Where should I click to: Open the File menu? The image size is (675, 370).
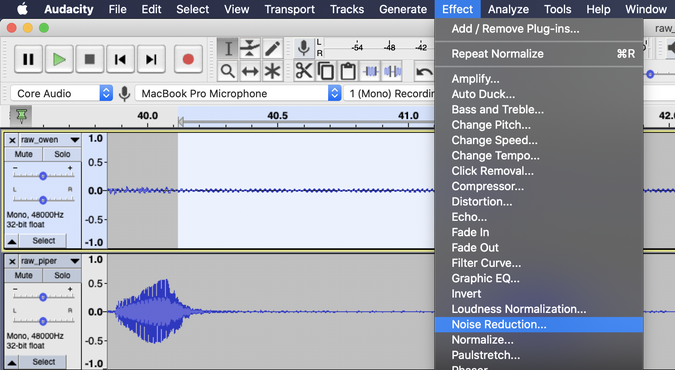click(x=118, y=9)
